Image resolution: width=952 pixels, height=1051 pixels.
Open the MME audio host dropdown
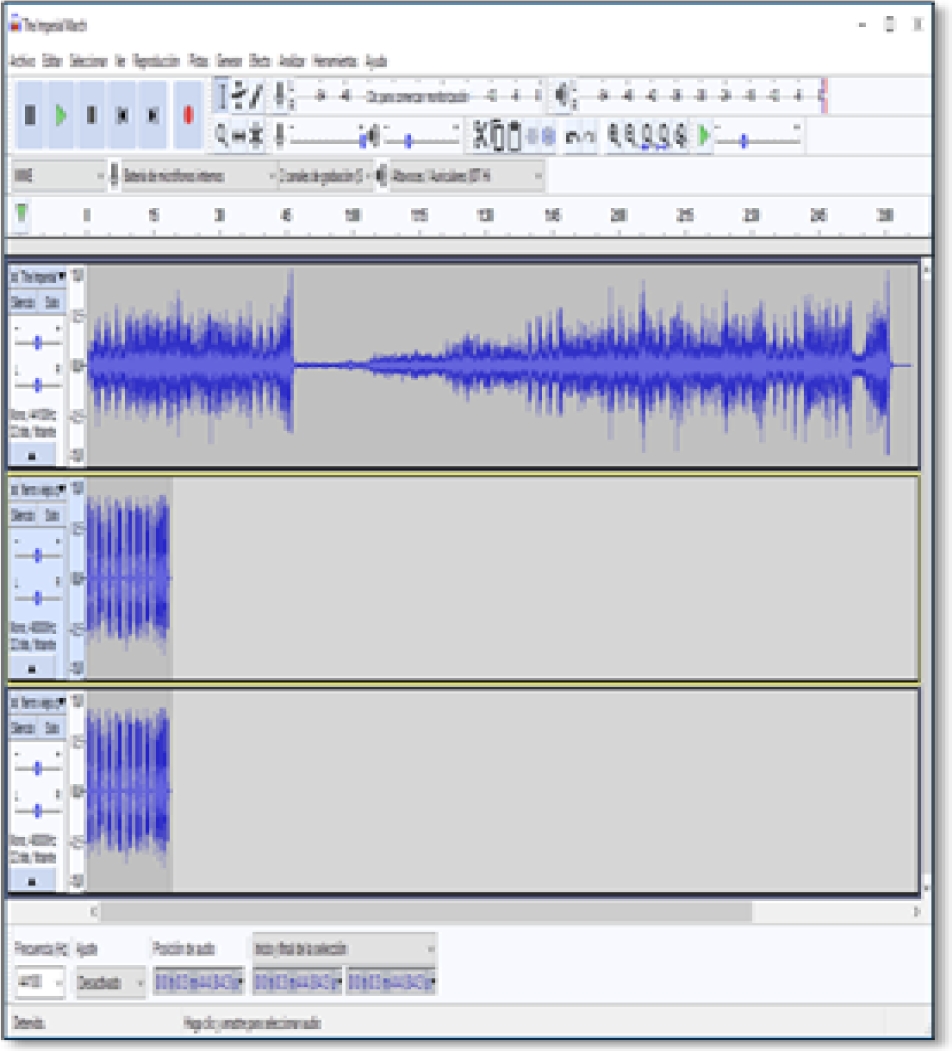[x=57, y=176]
